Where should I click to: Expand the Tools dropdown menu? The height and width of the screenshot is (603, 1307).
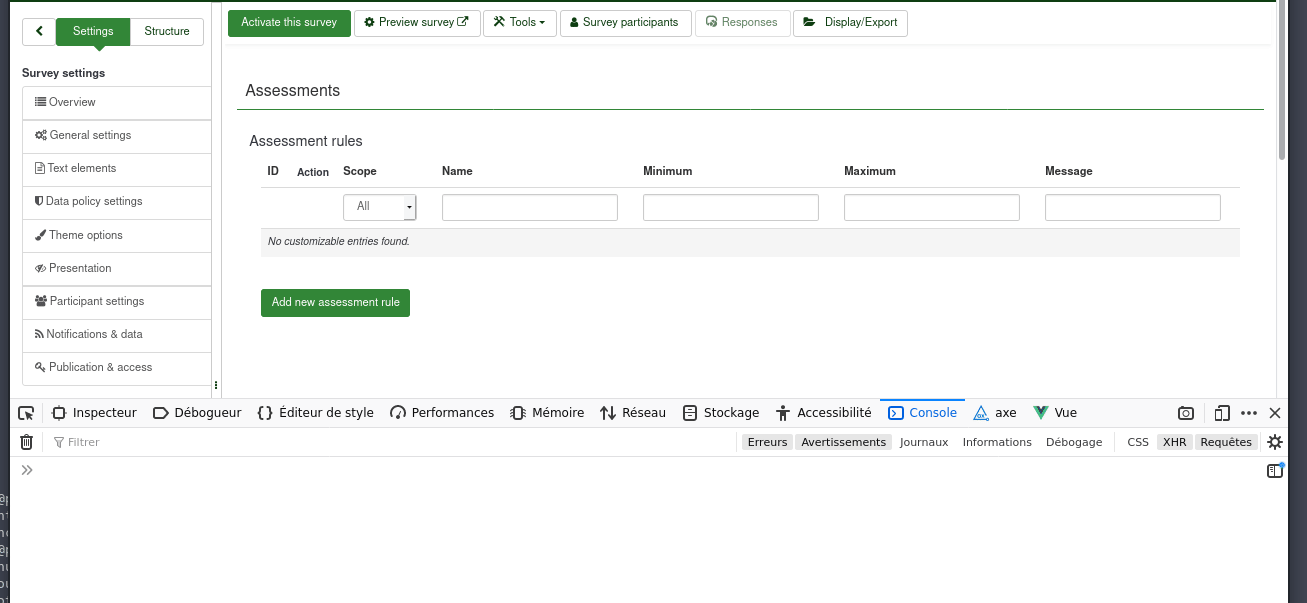coord(519,23)
